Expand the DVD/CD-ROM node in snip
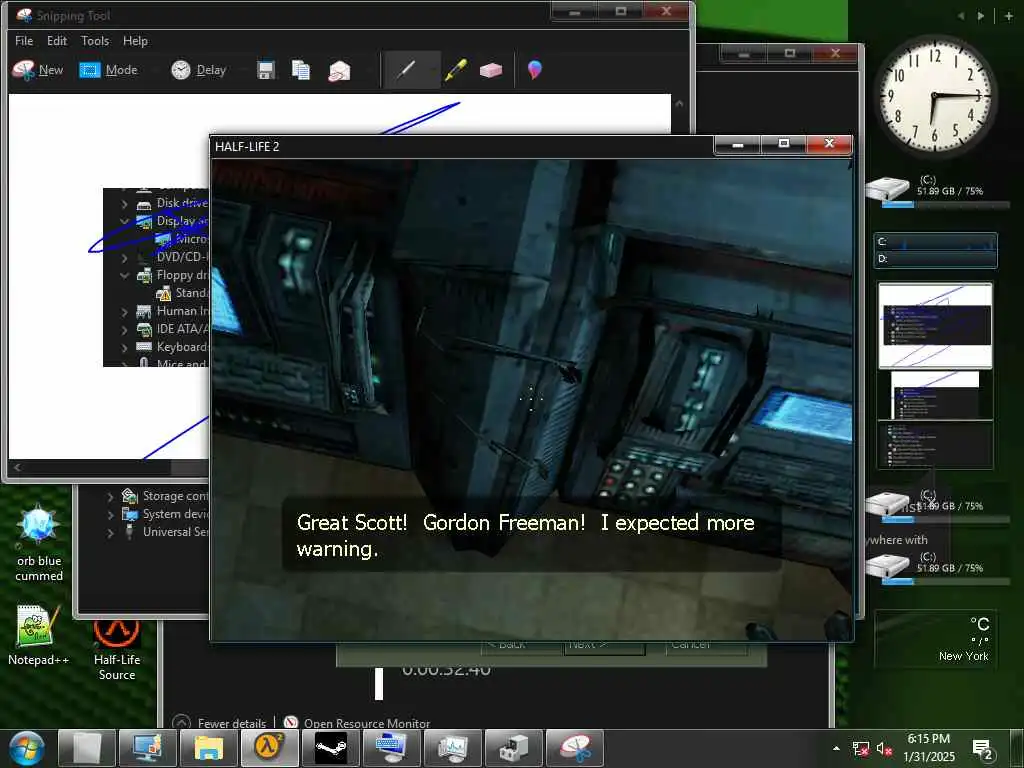This screenshot has width=1024, height=768. click(x=124, y=258)
